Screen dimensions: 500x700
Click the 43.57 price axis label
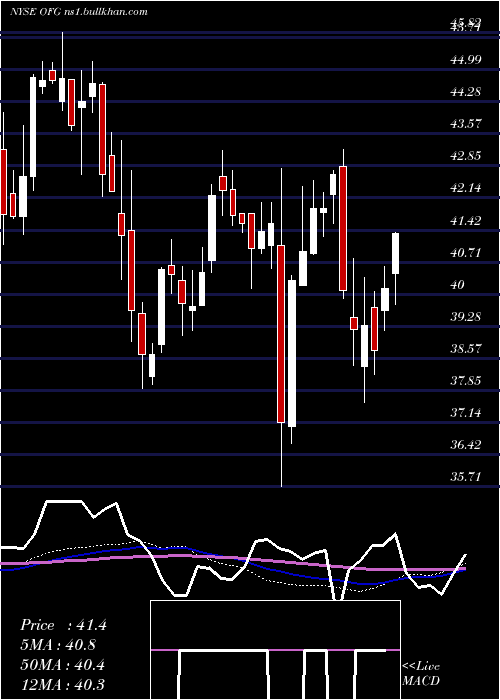pos(466,123)
